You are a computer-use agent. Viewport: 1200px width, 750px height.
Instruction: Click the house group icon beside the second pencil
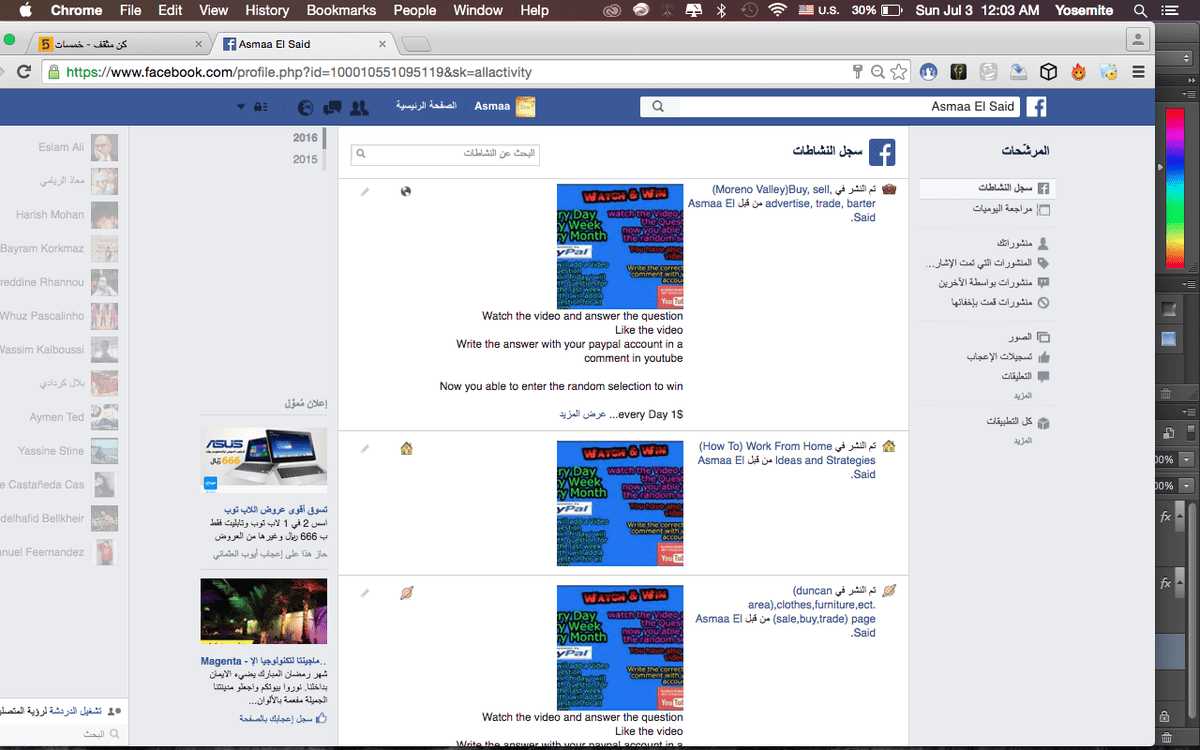(x=406, y=448)
